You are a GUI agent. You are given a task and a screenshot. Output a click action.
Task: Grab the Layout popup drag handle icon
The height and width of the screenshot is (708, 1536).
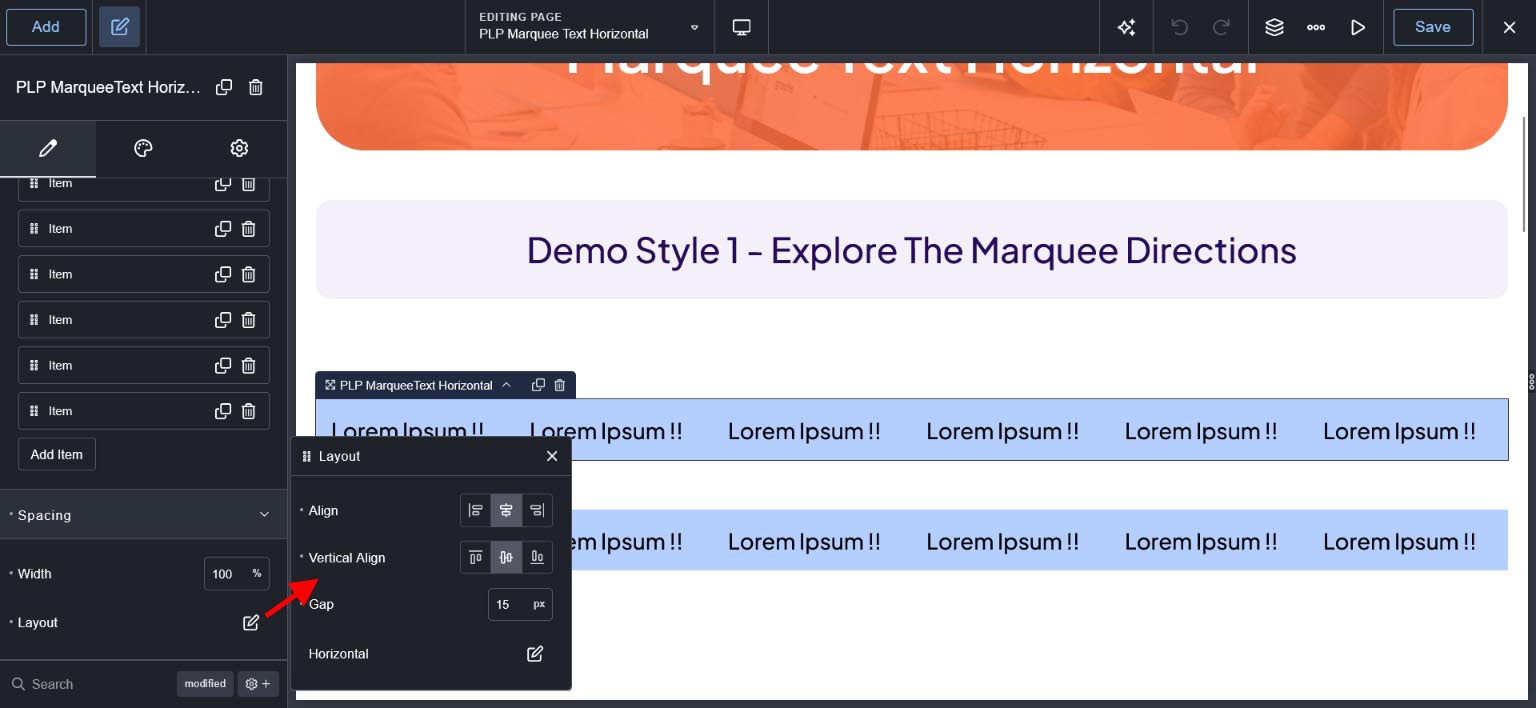(x=306, y=456)
